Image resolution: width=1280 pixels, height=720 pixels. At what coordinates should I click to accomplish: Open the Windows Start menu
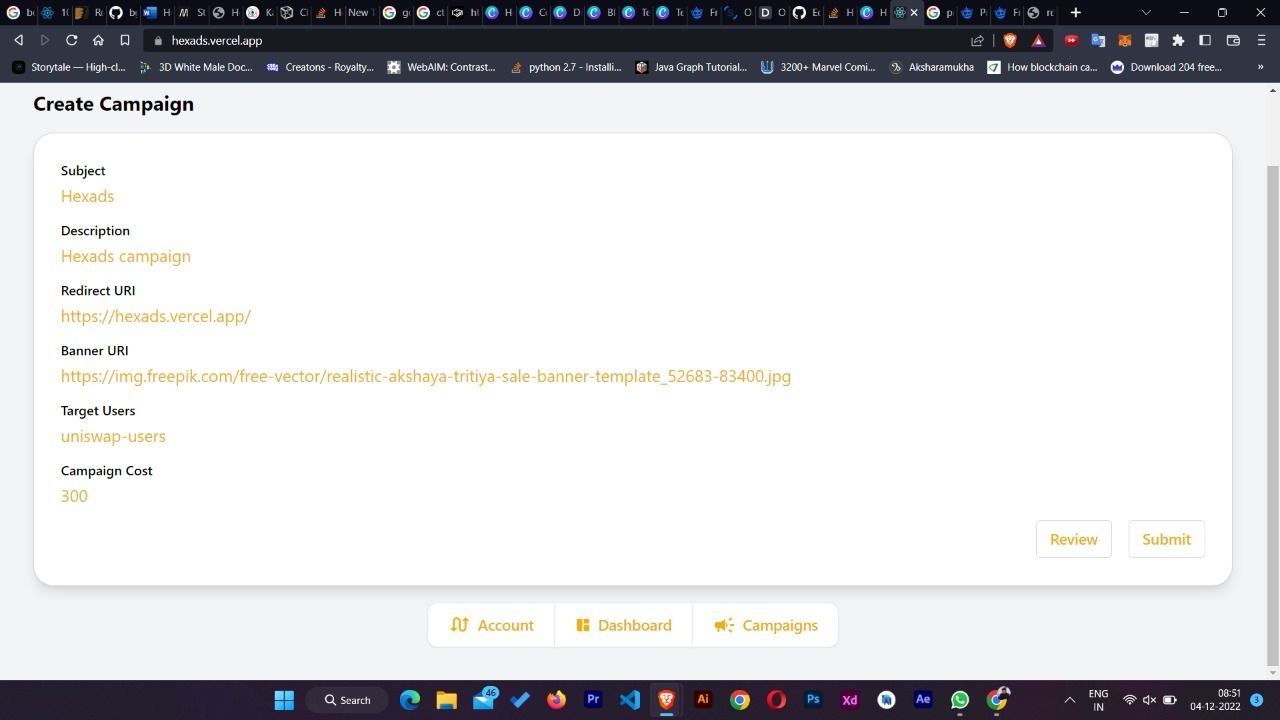284,700
